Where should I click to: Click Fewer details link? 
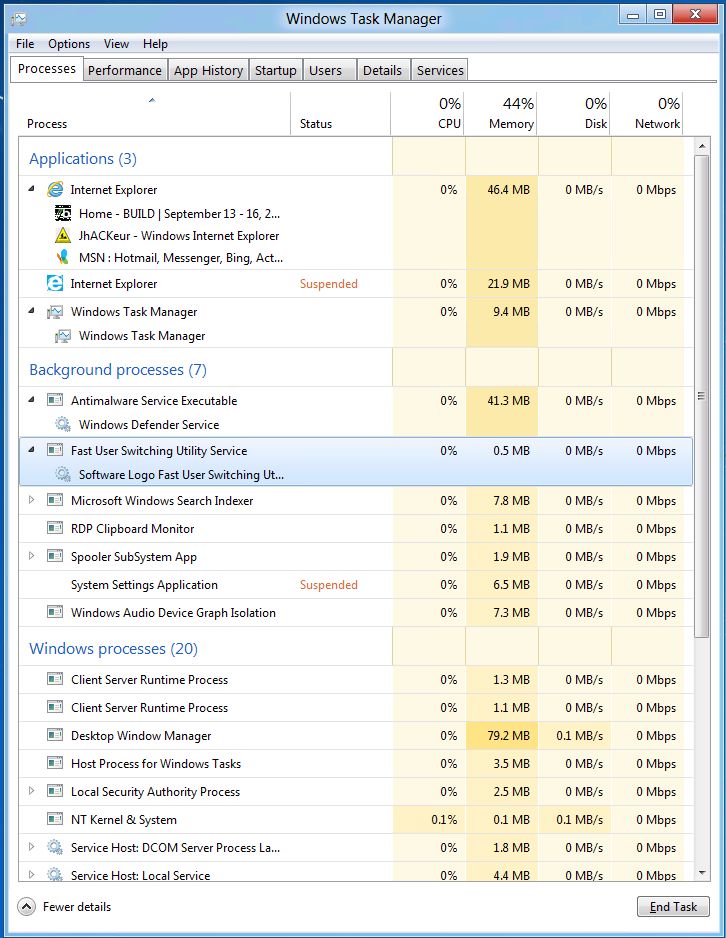point(77,906)
